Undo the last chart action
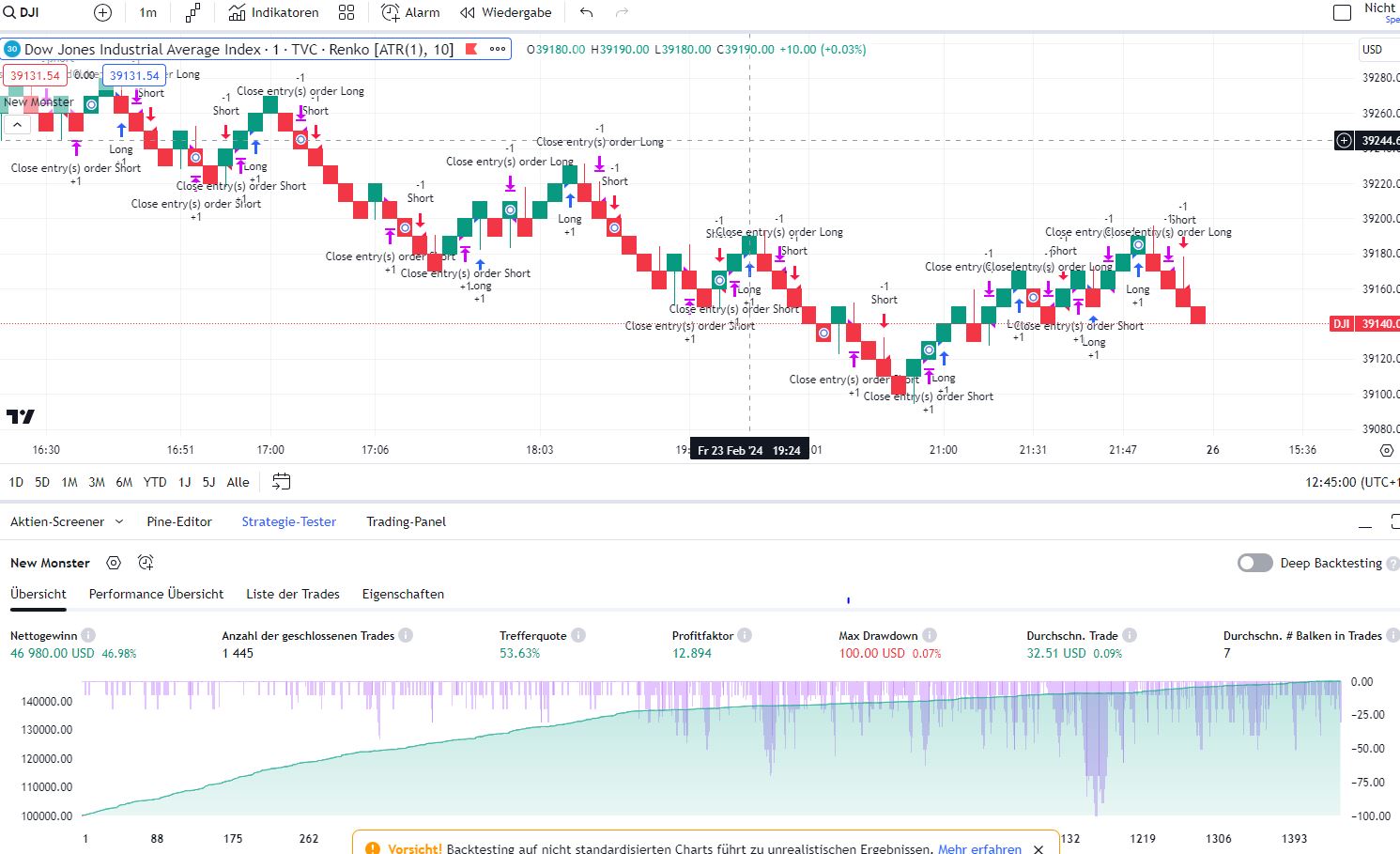 click(587, 13)
